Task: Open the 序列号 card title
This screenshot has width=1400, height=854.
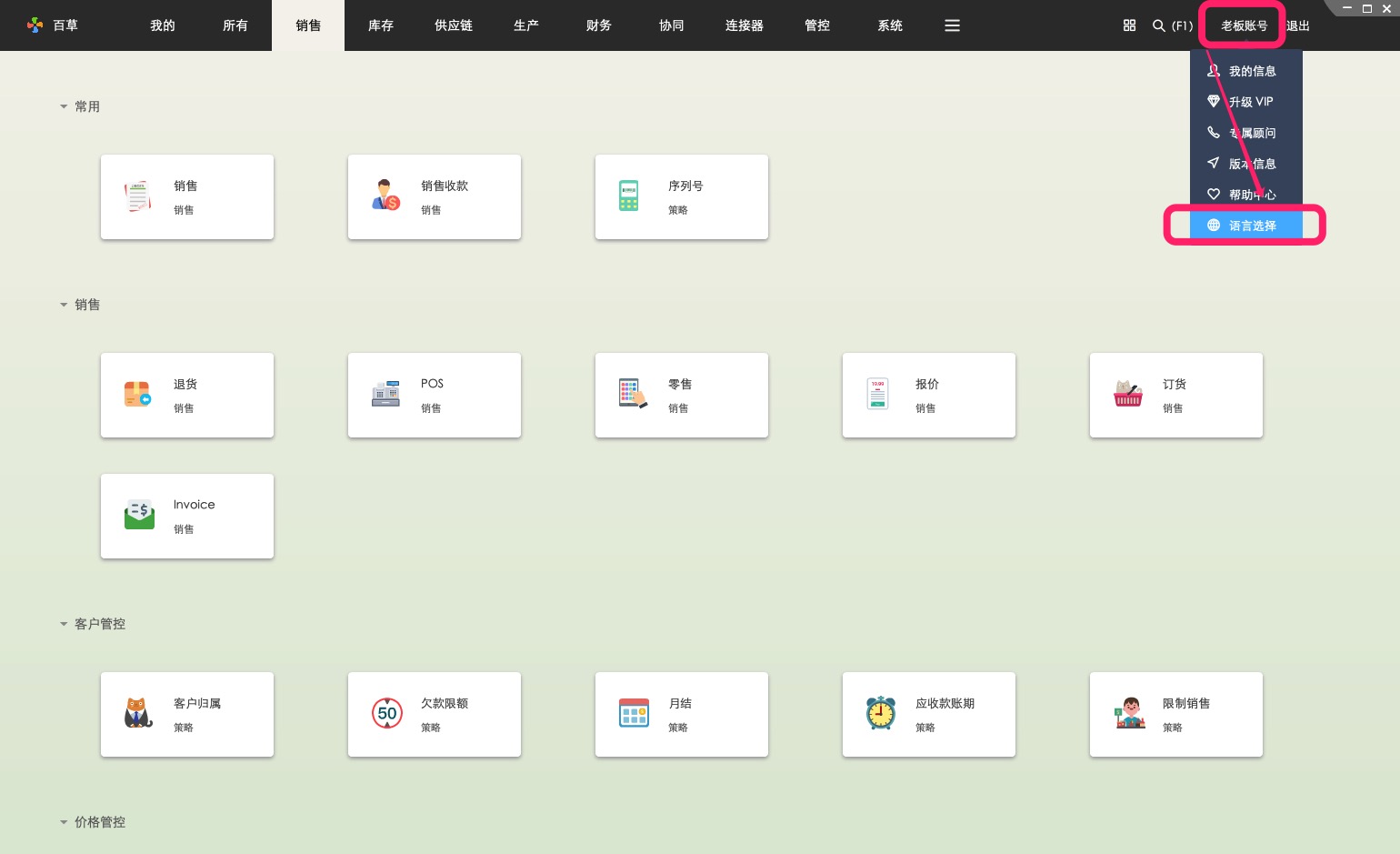Action: click(685, 186)
